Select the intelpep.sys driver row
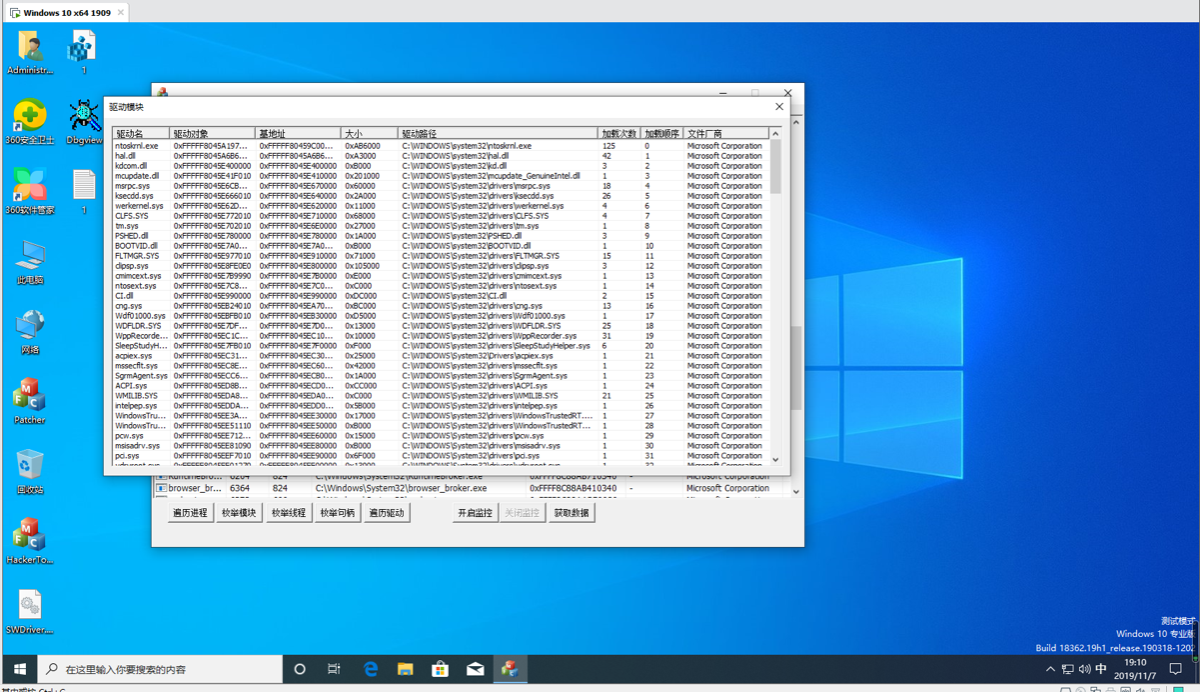 pyautogui.click(x=440, y=406)
